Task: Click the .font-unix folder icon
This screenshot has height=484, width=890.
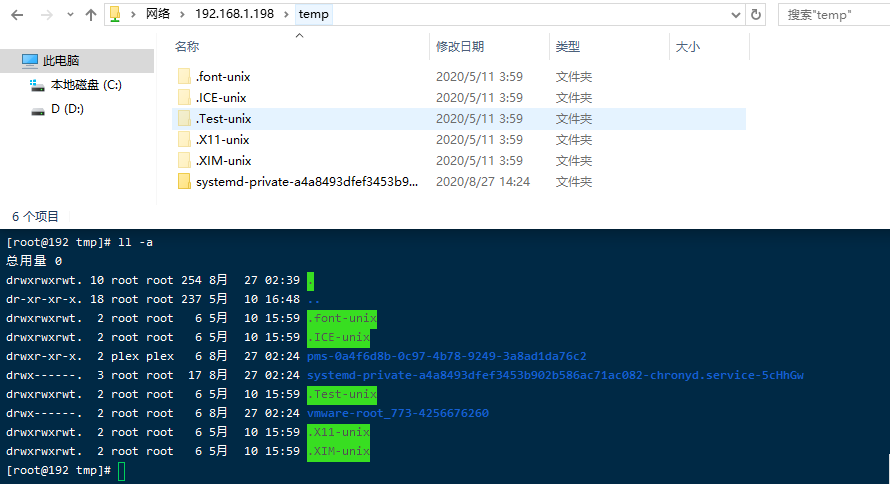Action: coord(184,77)
